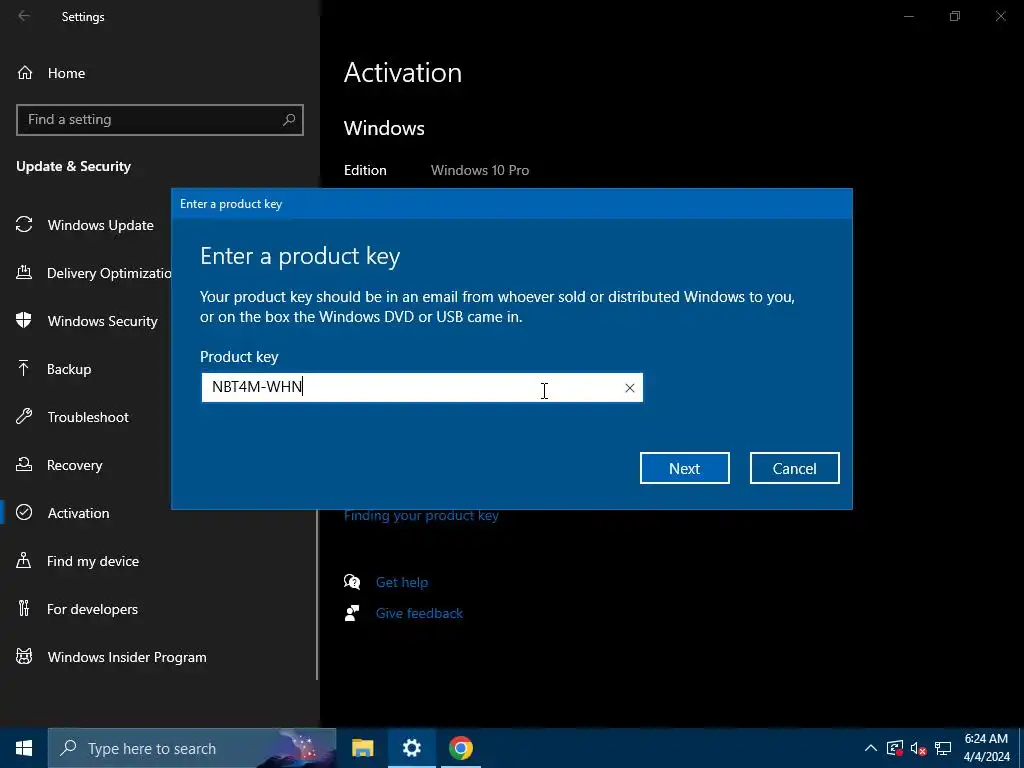The image size is (1024, 768).
Task: Open the Windows Start menu
Action: (24, 748)
